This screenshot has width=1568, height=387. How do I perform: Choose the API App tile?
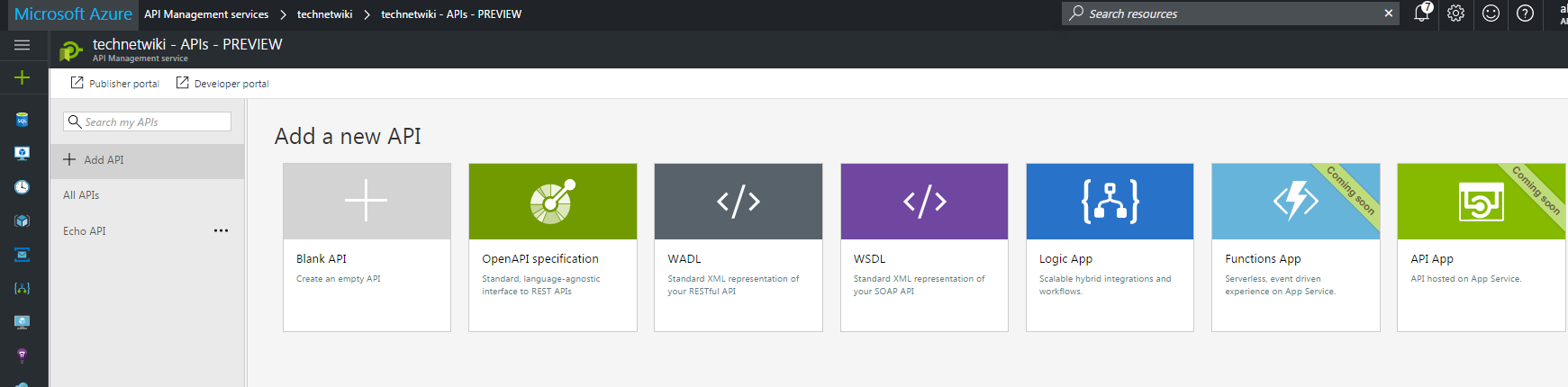point(1482,247)
